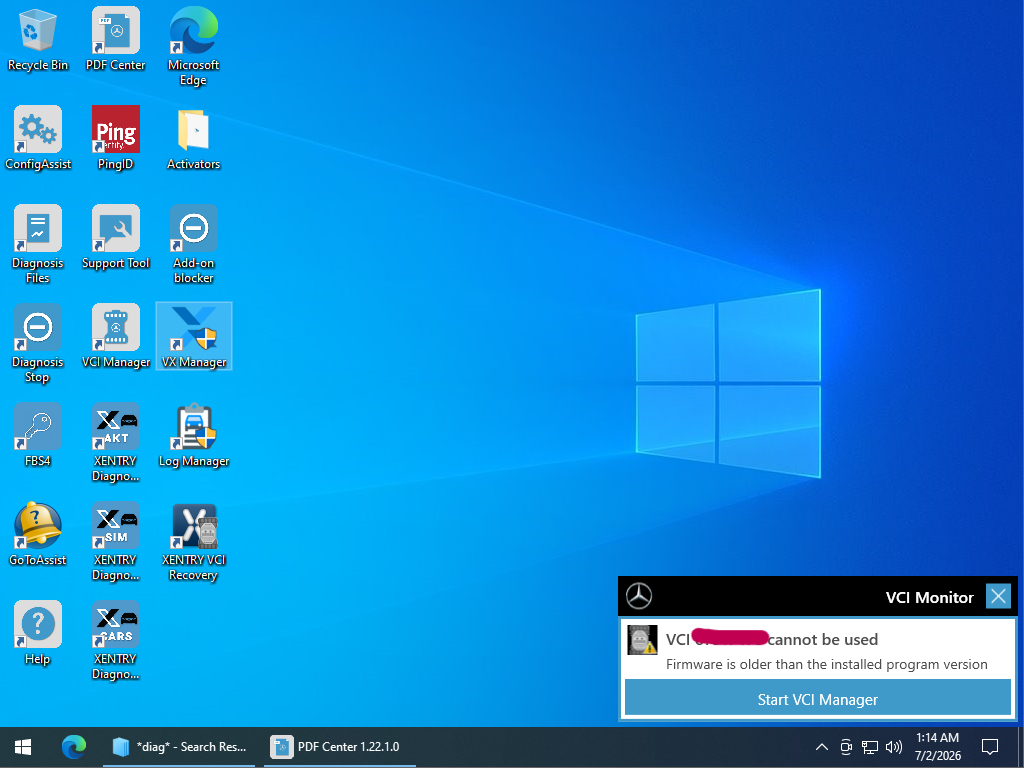Select the VCI Manager desktop icon
The height and width of the screenshot is (768, 1024).
click(x=116, y=337)
